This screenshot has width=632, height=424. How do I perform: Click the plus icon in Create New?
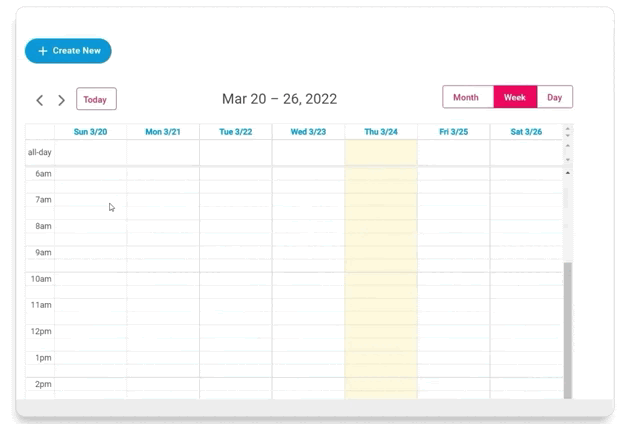43,51
